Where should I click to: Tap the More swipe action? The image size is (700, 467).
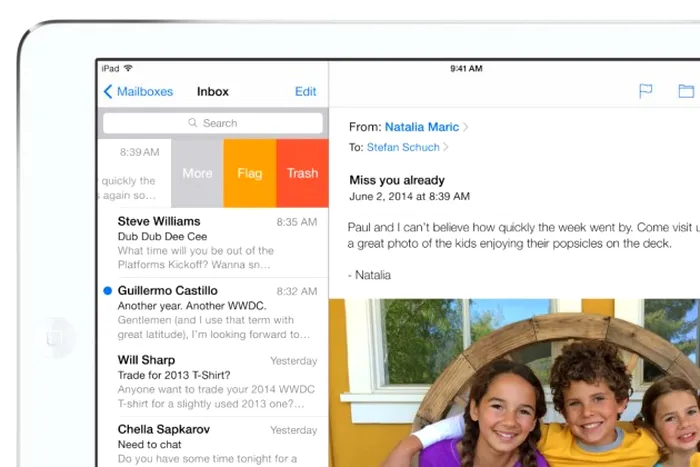(x=197, y=173)
